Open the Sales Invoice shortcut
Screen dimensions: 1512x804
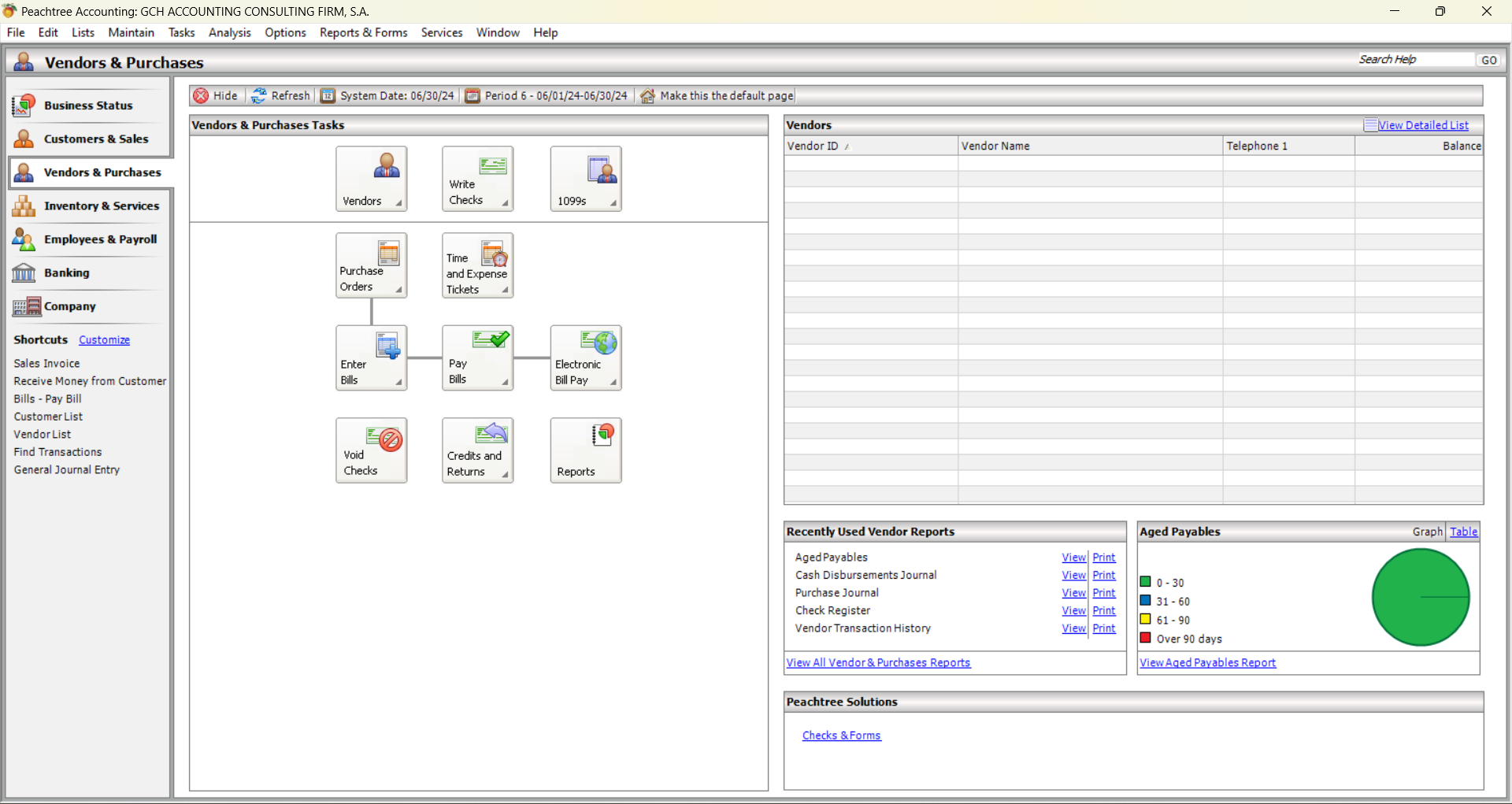[x=46, y=364]
